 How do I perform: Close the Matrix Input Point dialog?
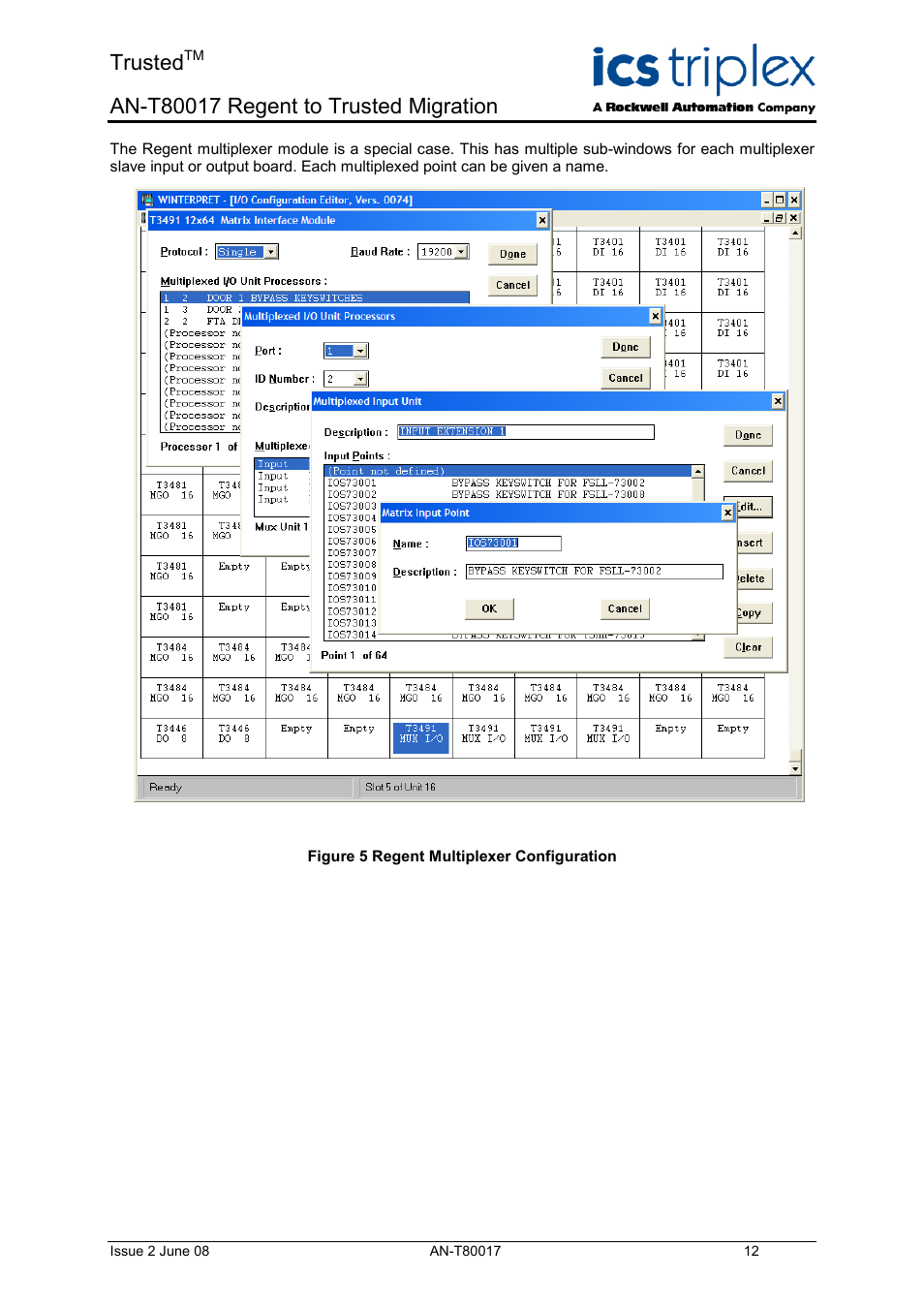727,513
